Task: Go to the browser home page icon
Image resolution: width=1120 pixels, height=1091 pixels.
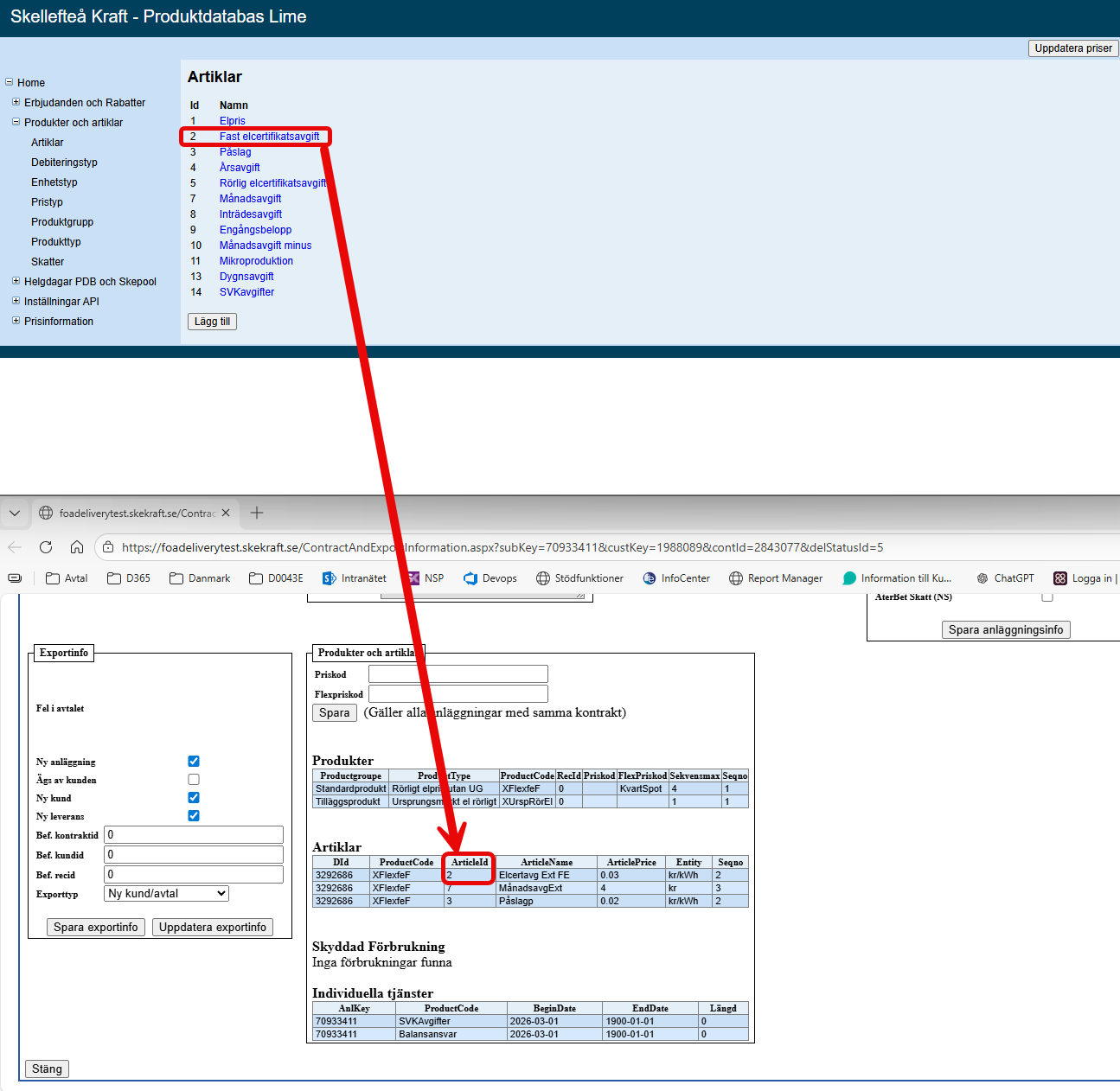Action: click(77, 547)
